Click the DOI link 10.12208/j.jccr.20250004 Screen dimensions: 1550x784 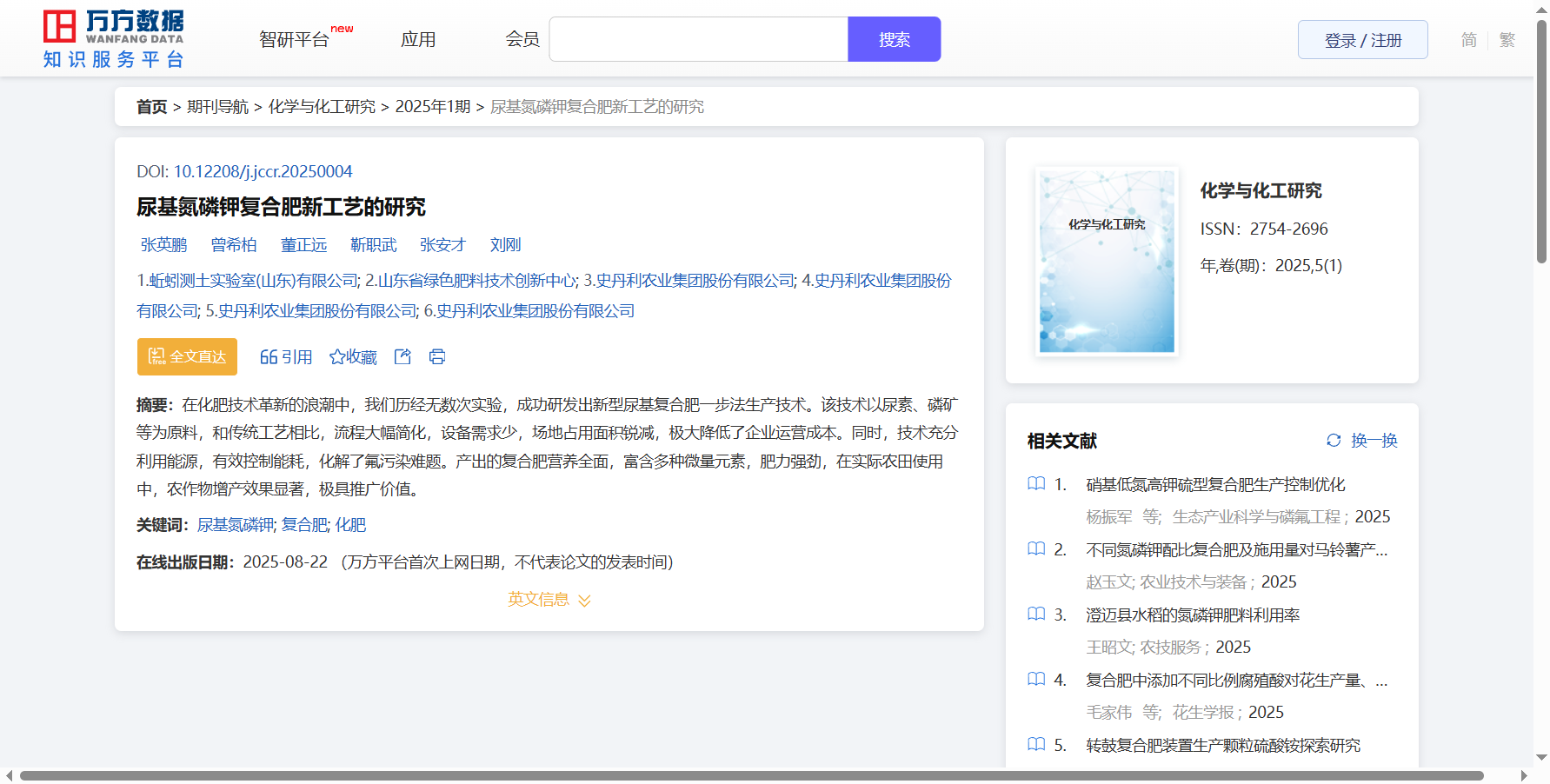(263, 172)
